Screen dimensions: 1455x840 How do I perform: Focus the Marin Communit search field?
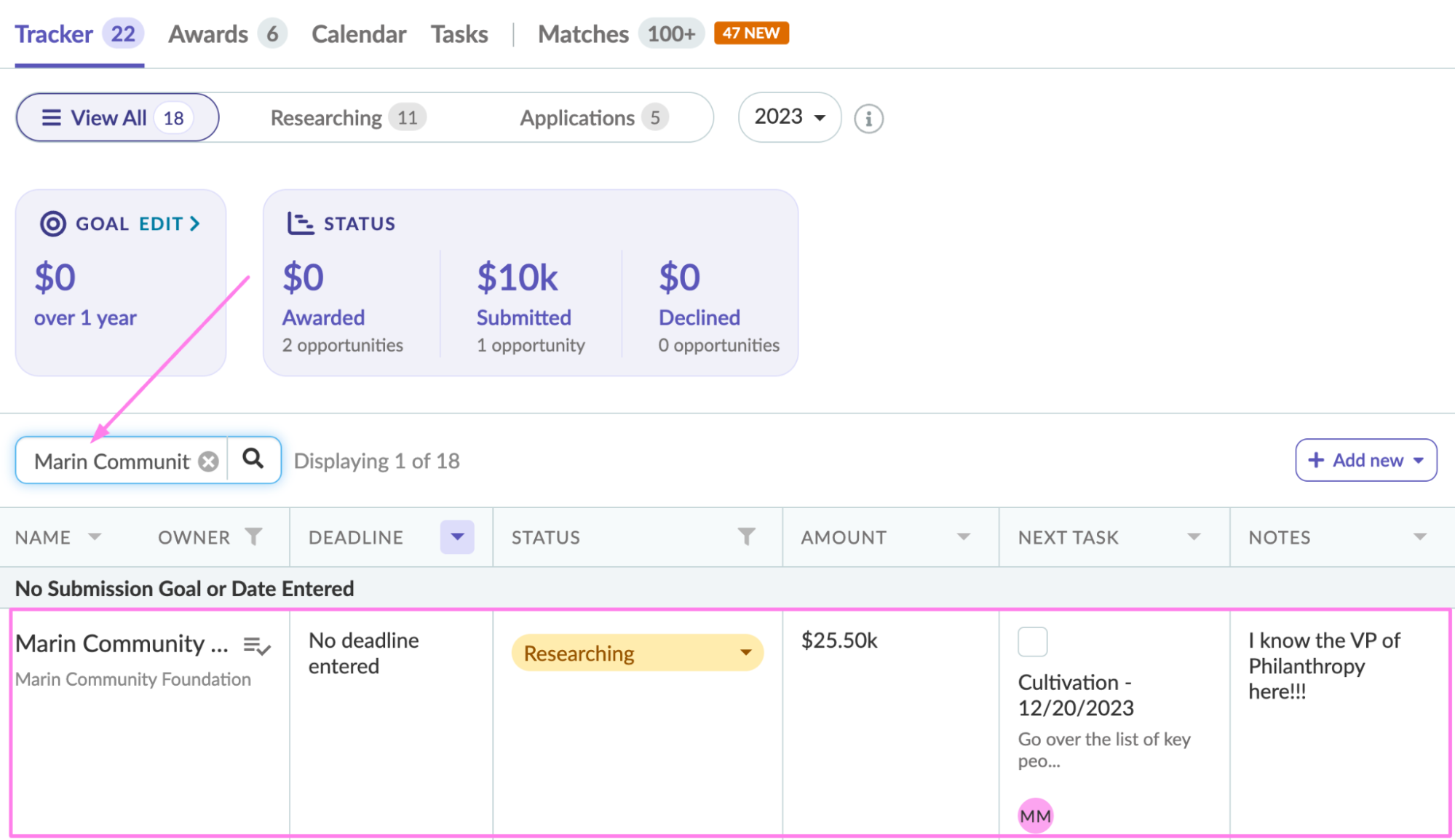[x=111, y=461]
